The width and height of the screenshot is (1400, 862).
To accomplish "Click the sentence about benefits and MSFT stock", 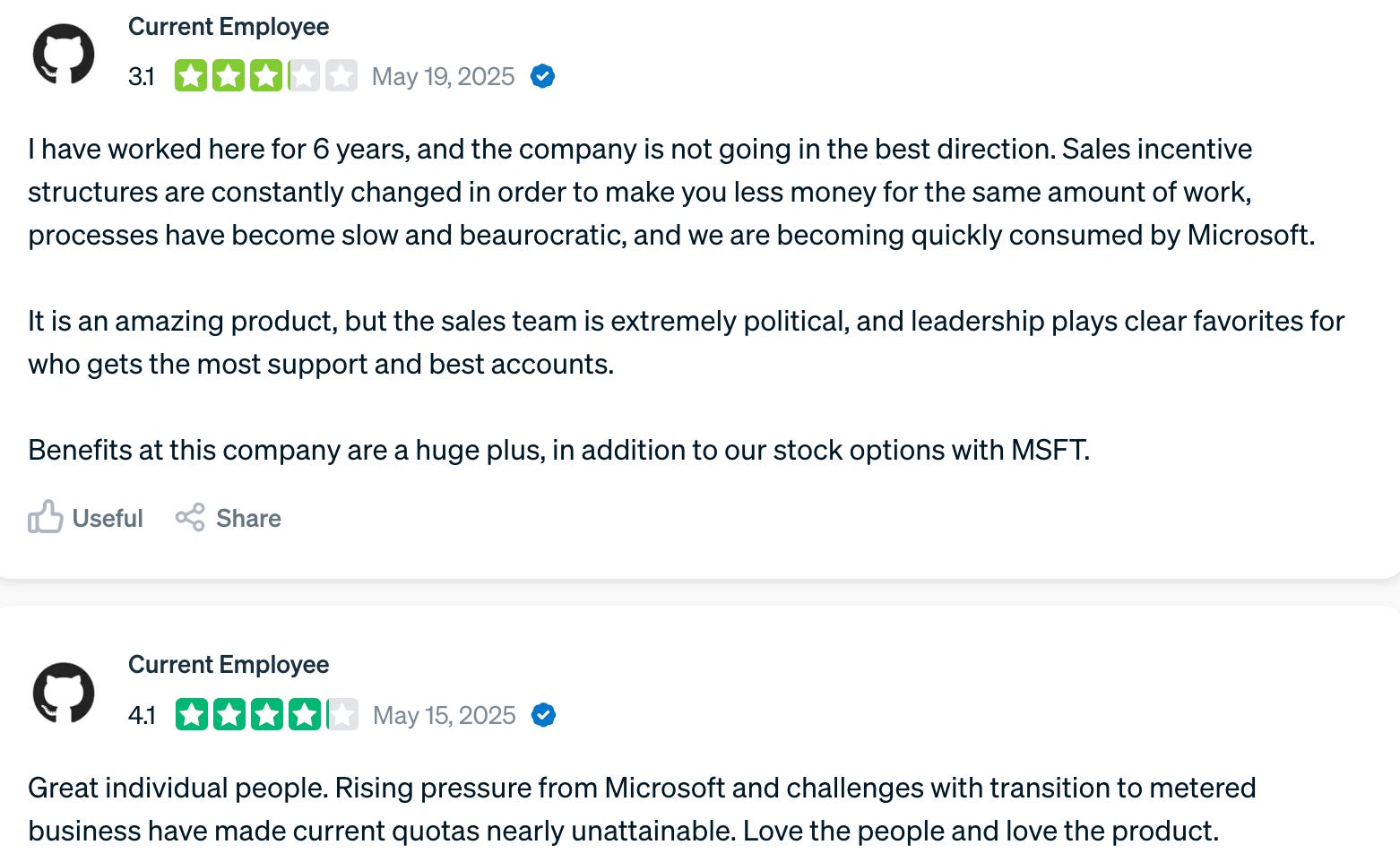I will point(558,450).
